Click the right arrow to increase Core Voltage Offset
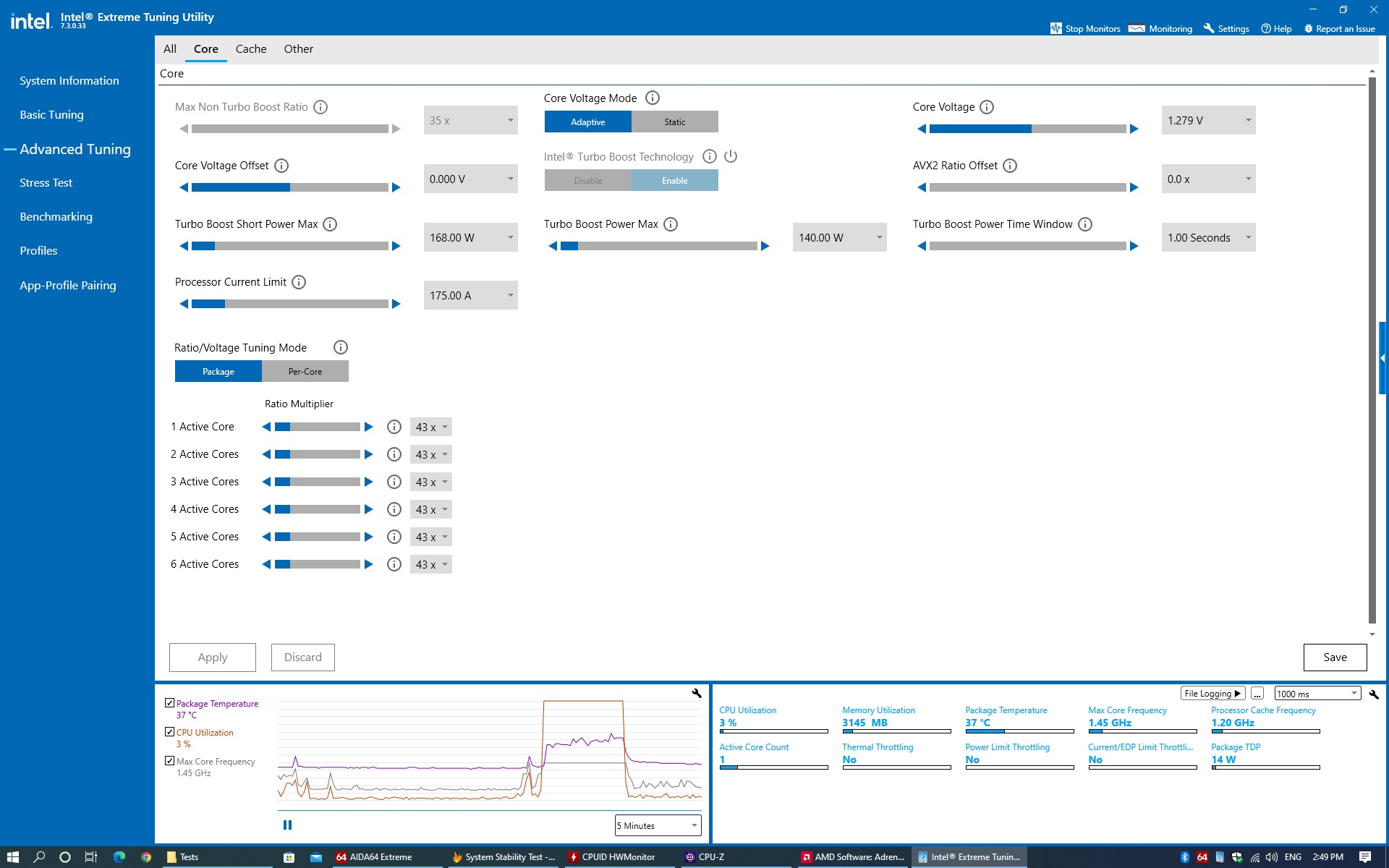The height and width of the screenshot is (868, 1389). (x=396, y=187)
